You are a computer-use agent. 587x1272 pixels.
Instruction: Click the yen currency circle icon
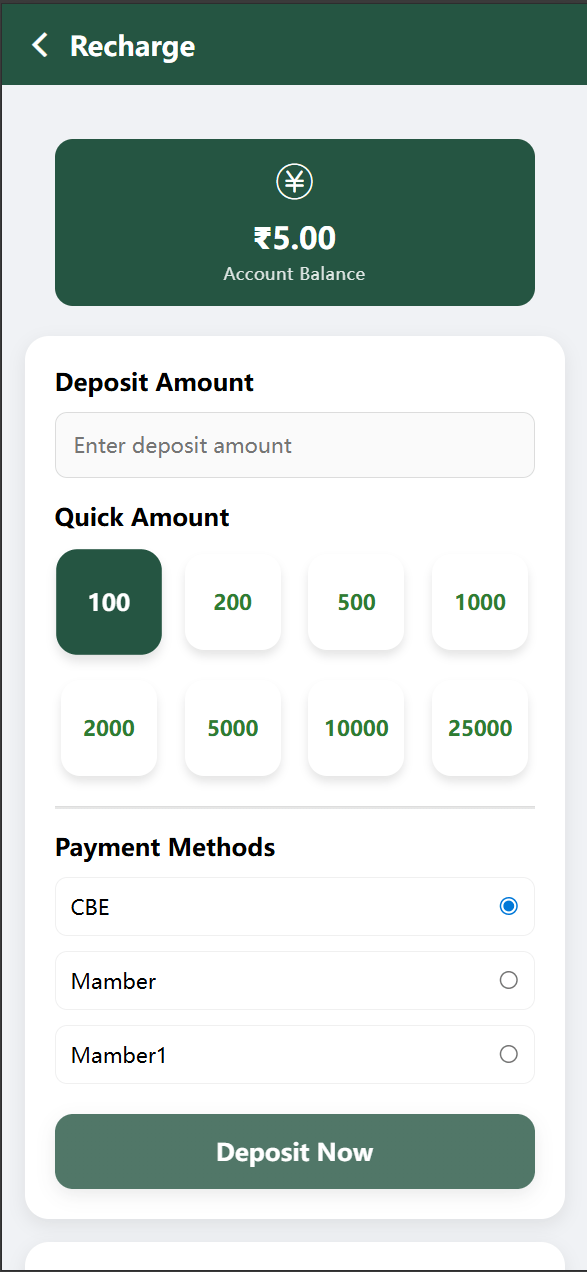pyautogui.click(x=295, y=181)
